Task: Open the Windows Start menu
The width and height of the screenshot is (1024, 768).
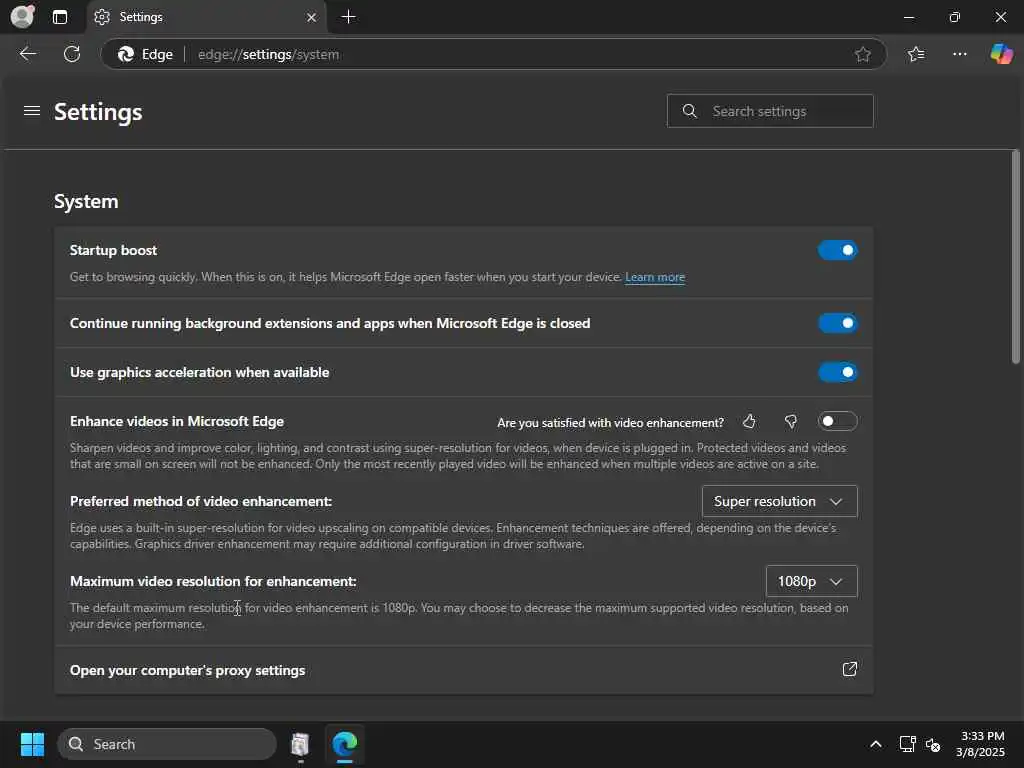Action: [x=32, y=744]
